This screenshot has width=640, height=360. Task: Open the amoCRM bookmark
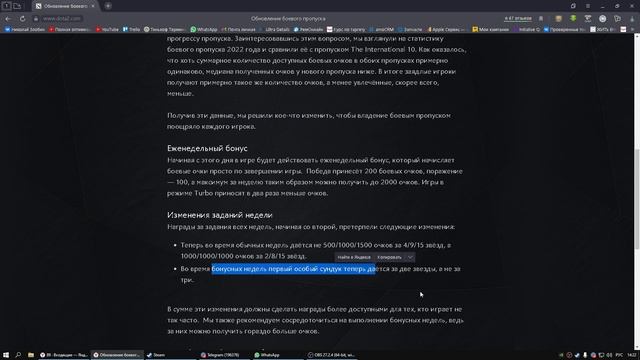tap(381, 29)
